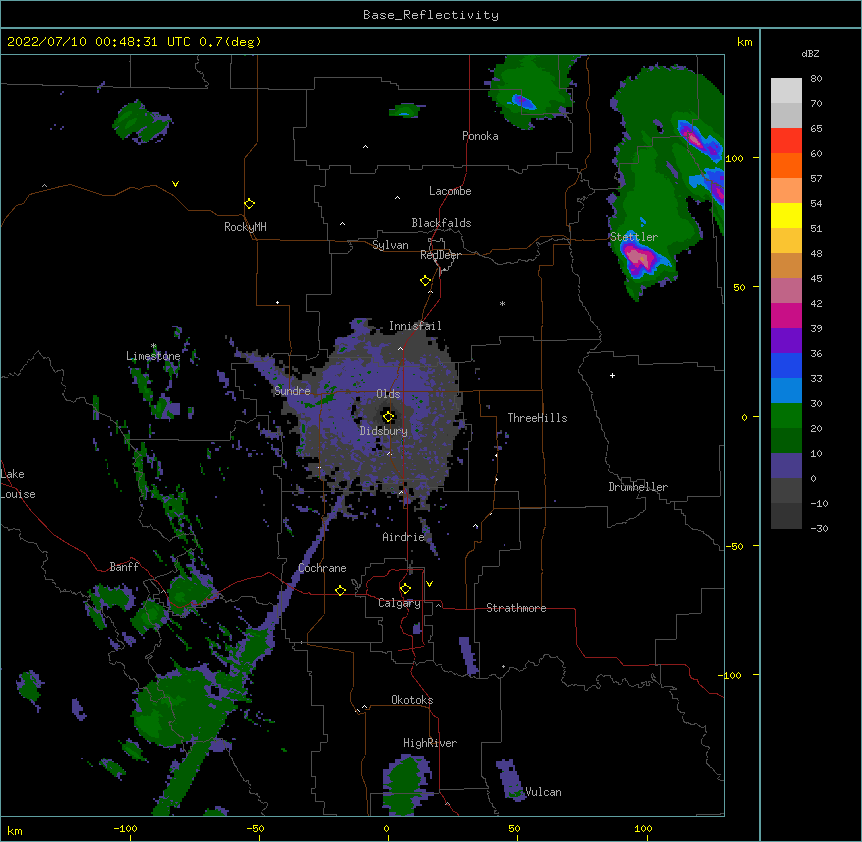This screenshot has width=862, height=842.
Task: Click the white plus marker north of Drumheller
Action: coord(612,375)
